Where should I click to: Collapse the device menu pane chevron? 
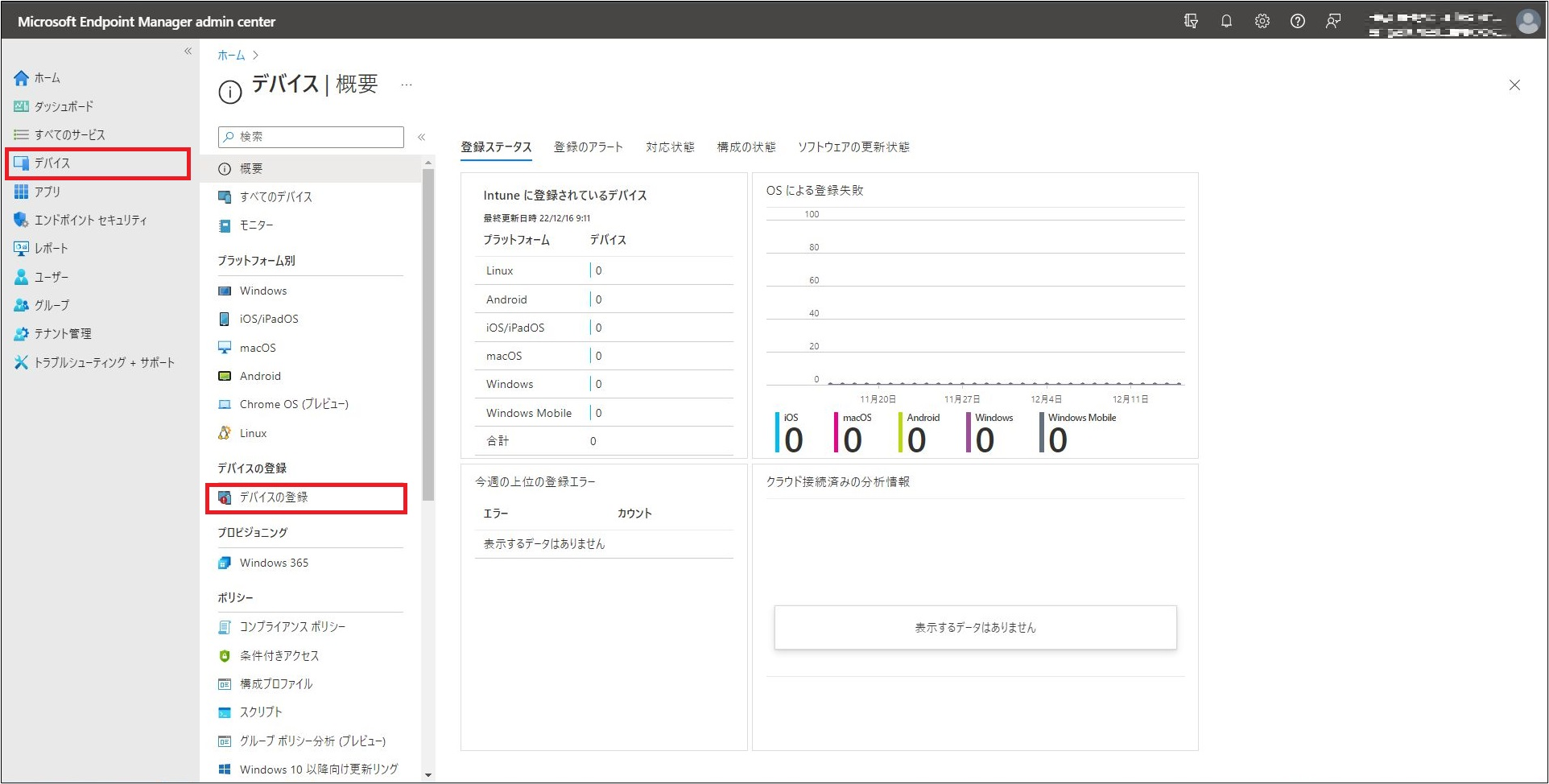[x=421, y=137]
